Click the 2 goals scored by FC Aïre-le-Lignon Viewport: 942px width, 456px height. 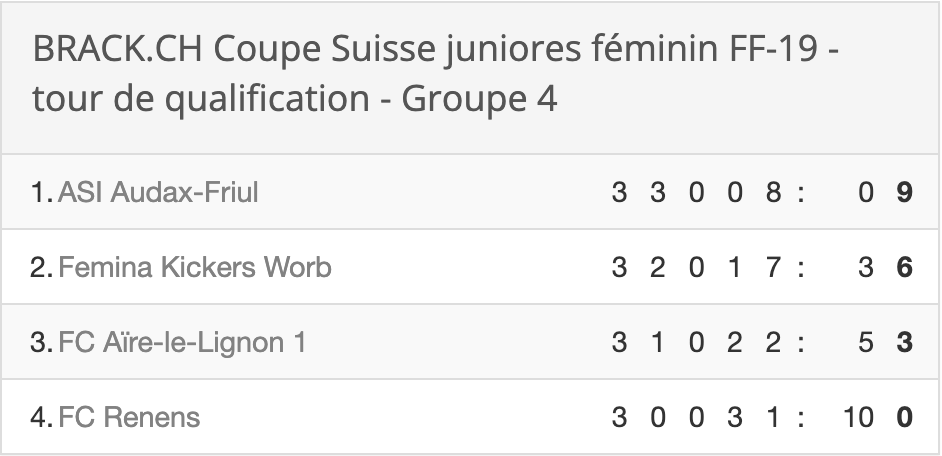(773, 342)
